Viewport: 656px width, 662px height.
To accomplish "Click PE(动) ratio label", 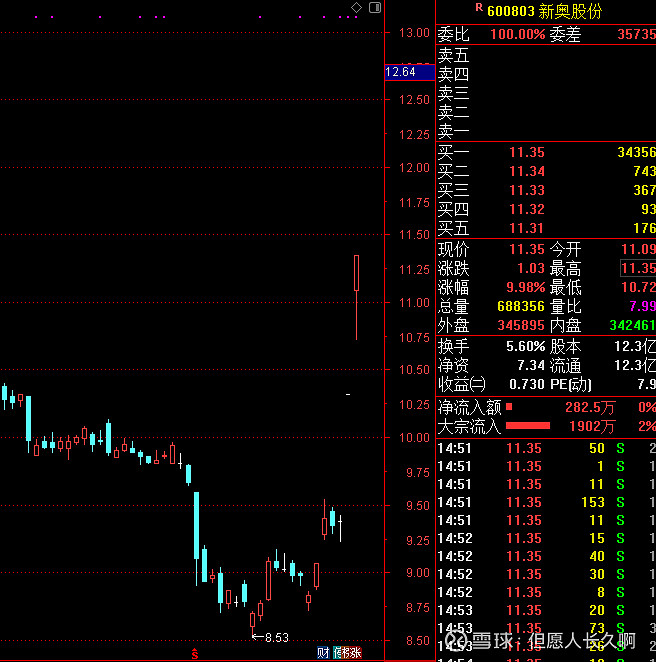I will point(570,384).
